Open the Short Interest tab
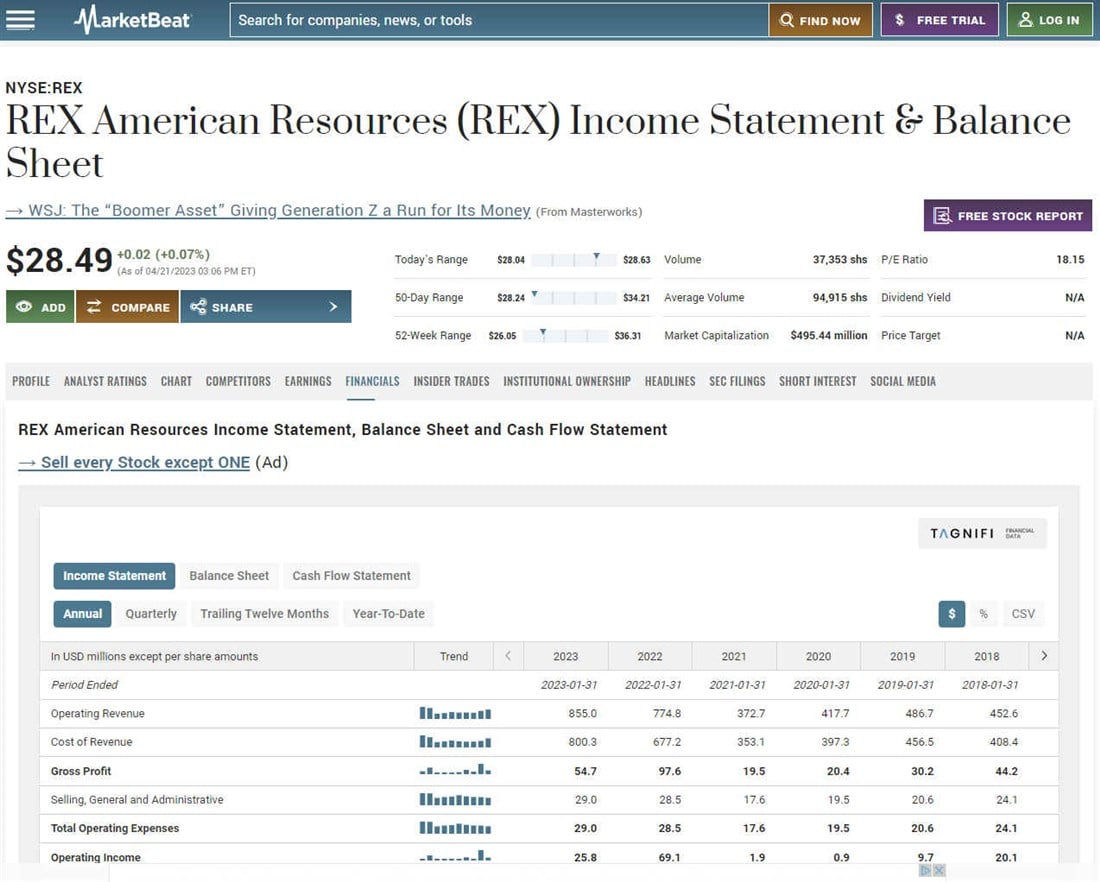Viewport: 1100px width, 882px height. [818, 381]
